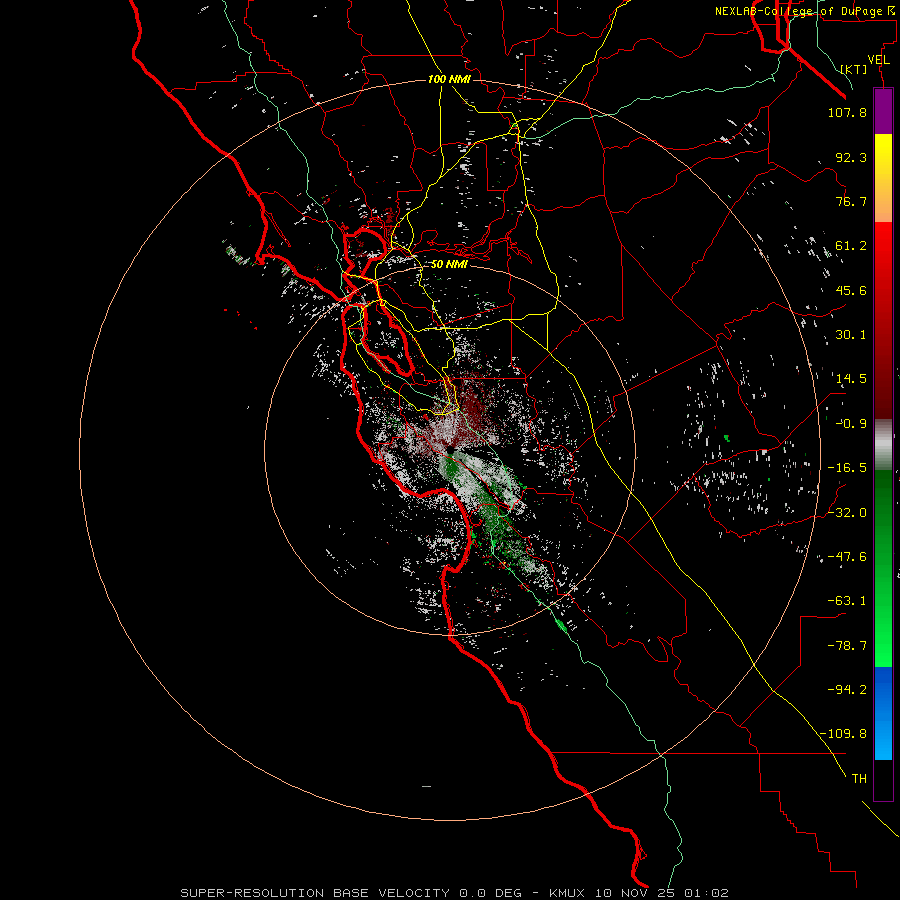Click the -16.5 velocity scale value
Screen dimensions: 900x900
pyautogui.click(x=847, y=468)
